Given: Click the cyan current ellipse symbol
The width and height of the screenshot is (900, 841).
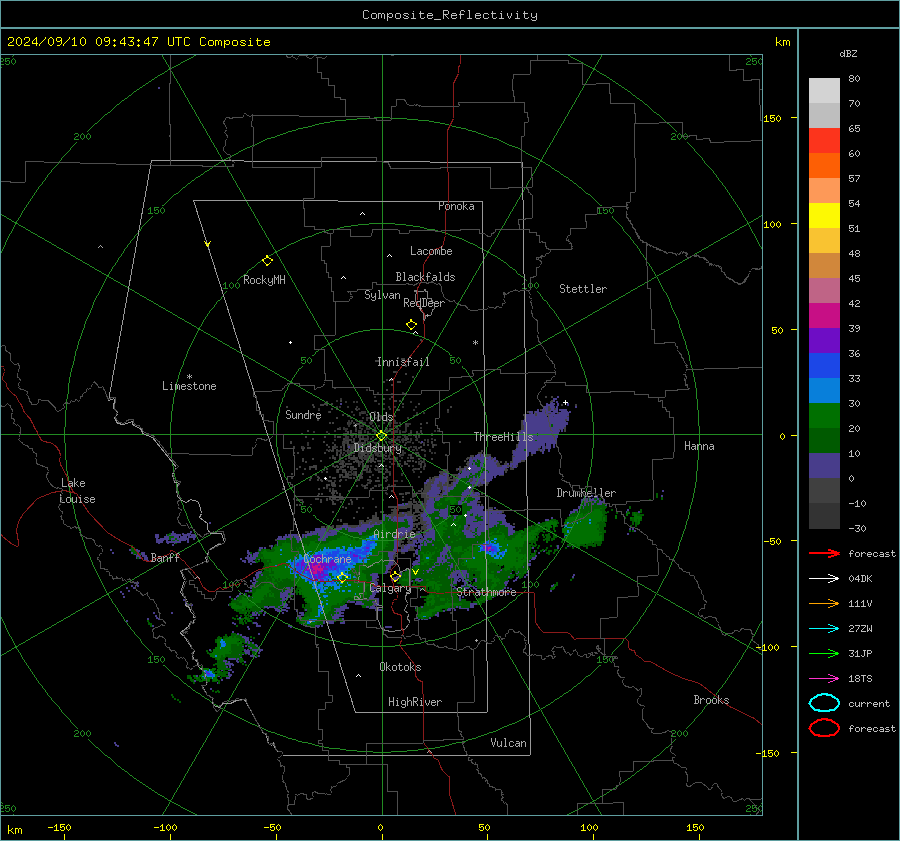Looking at the screenshot, I should tap(824, 703).
